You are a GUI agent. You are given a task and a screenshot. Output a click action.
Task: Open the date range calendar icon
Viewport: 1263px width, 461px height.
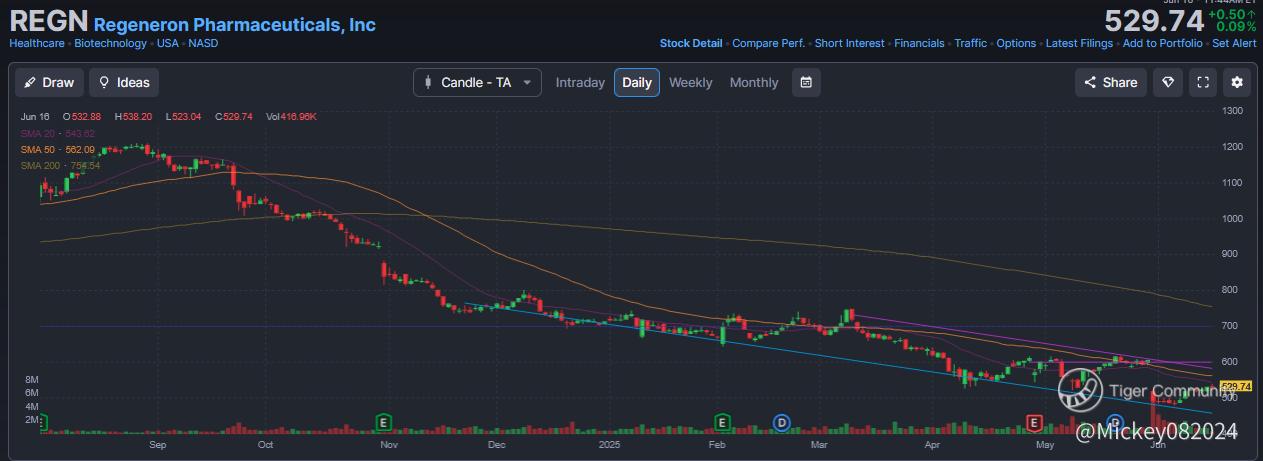pyautogui.click(x=806, y=82)
